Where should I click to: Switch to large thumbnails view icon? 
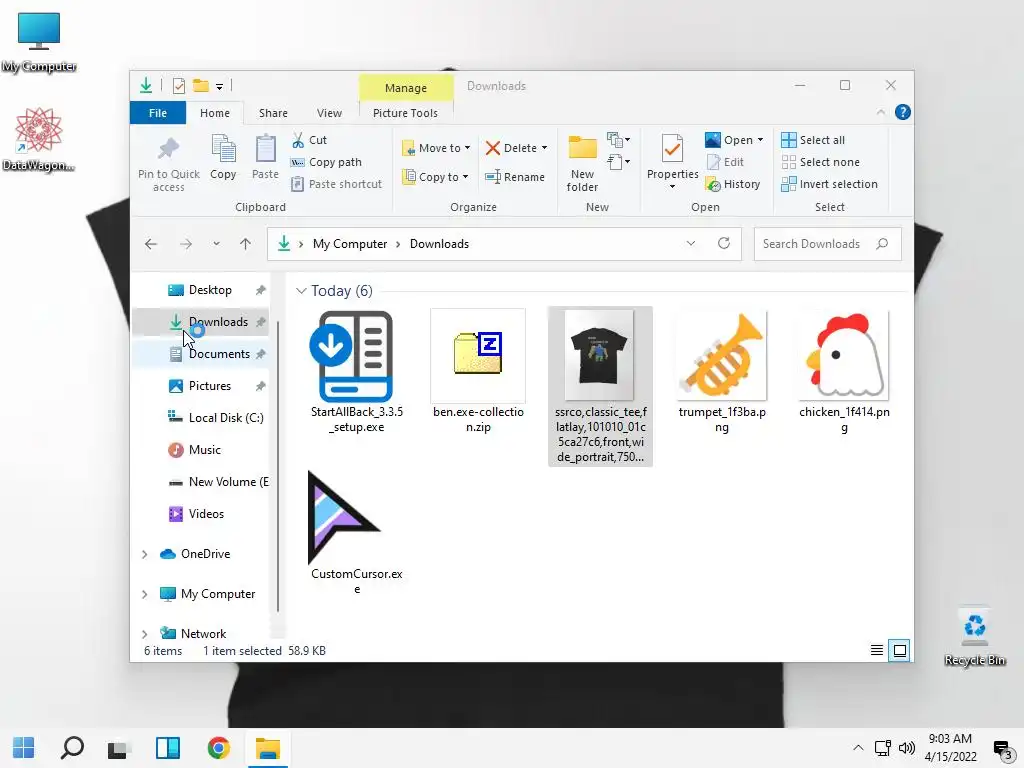coord(899,650)
